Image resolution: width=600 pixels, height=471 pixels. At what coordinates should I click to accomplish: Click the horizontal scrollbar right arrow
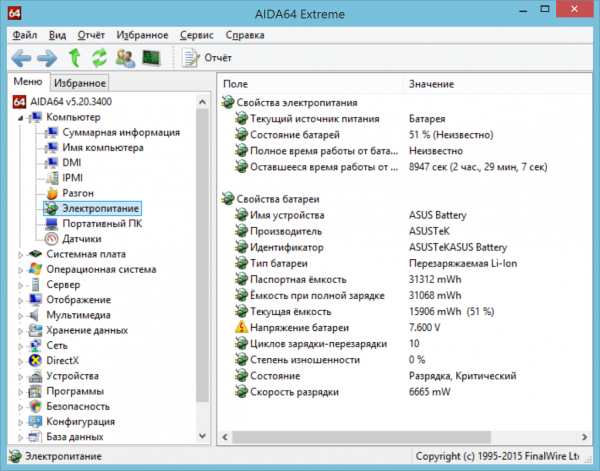584,437
